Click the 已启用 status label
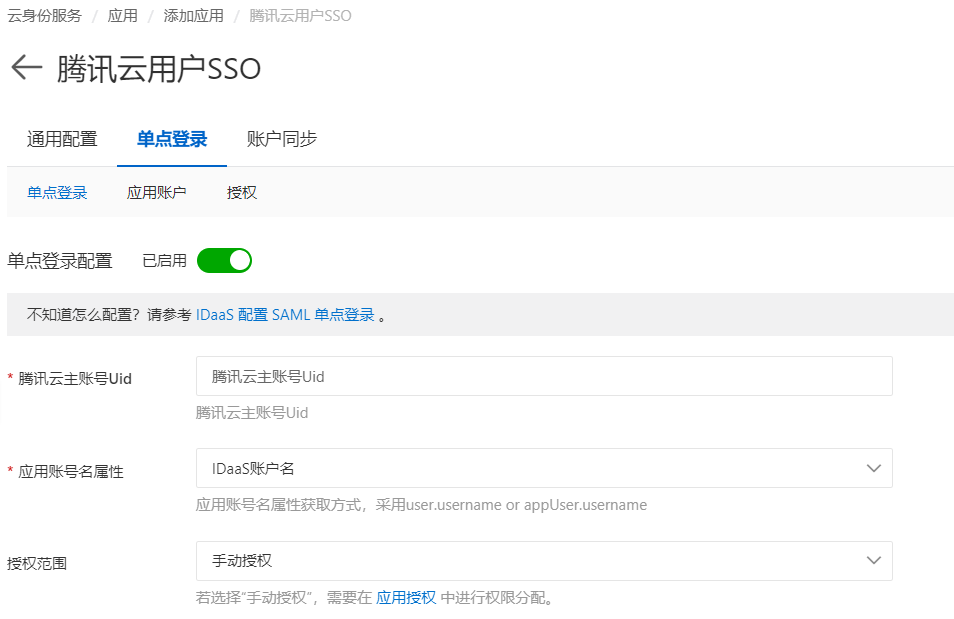This screenshot has height=619, width=954. [164, 261]
